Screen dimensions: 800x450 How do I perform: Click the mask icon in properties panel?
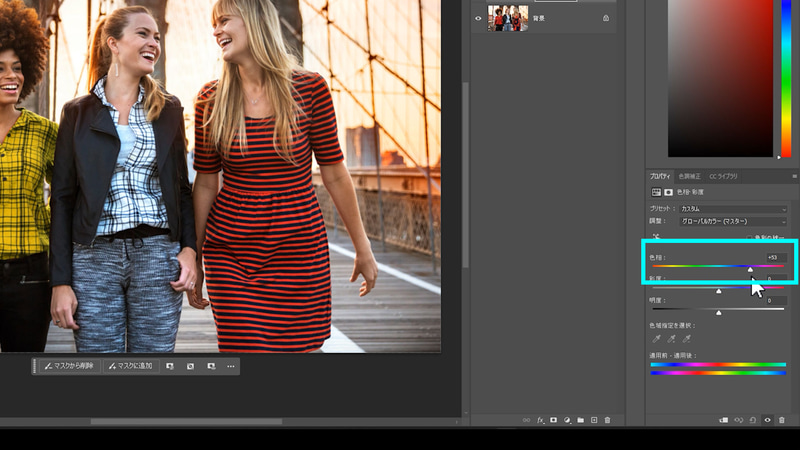click(668, 192)
